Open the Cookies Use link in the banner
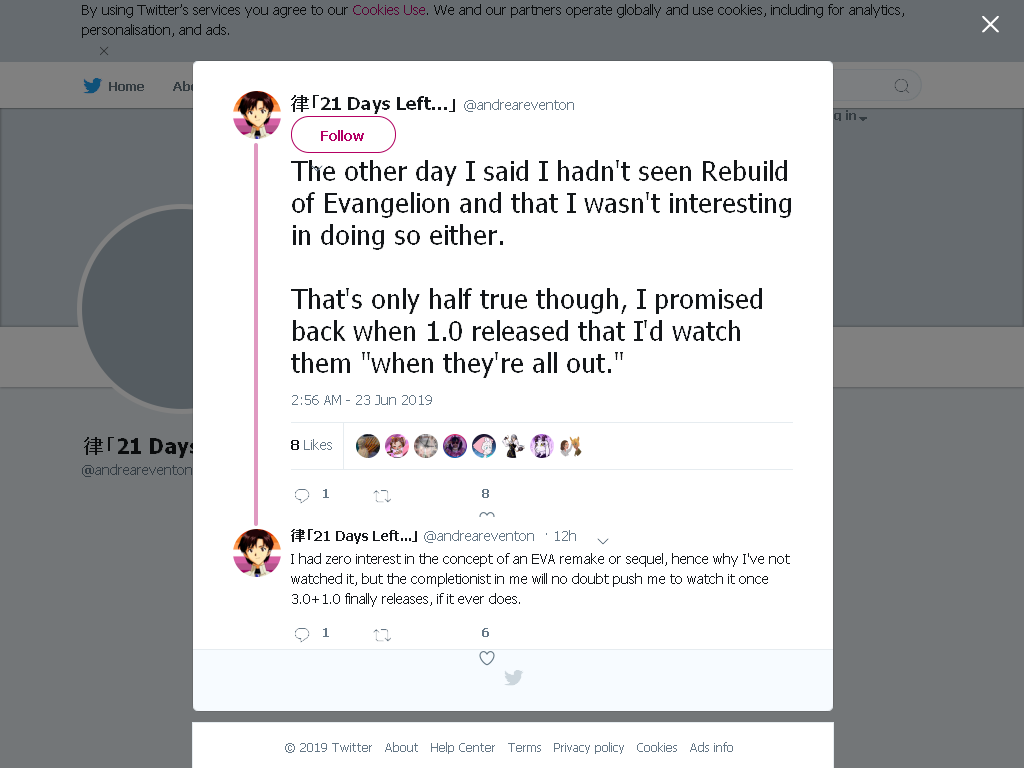Image resolution: width=1024 pixels, height=768 pixels. [389, 10]
